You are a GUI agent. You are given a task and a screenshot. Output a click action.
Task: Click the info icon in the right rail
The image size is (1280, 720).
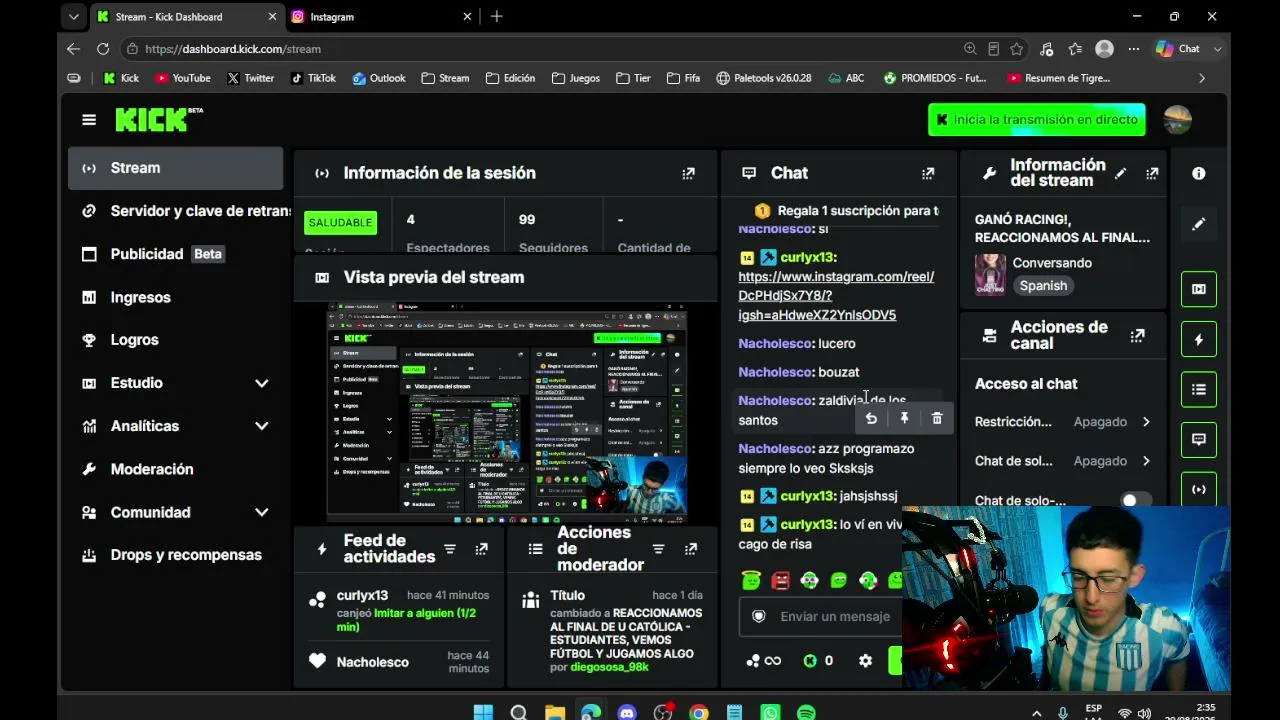(1199, 173)
